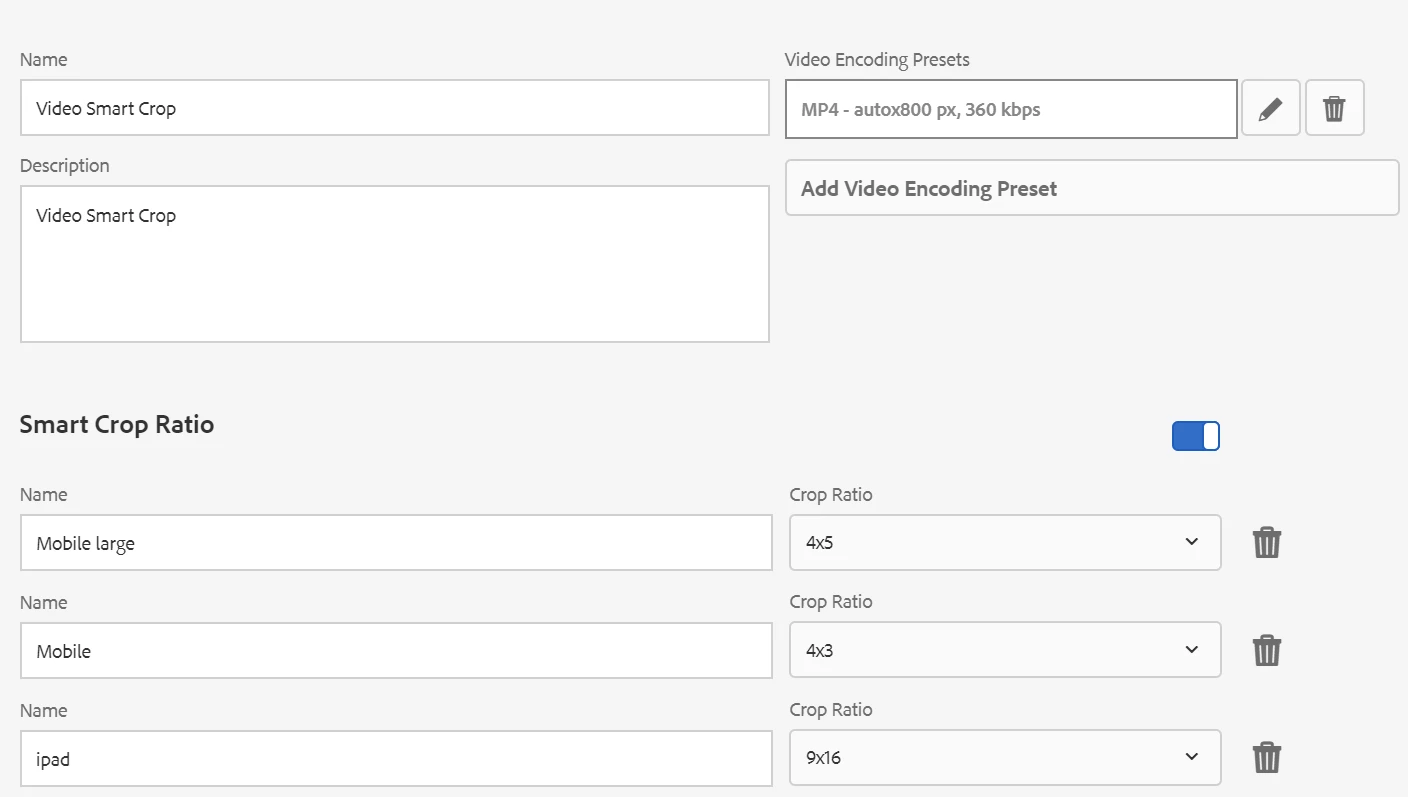Toggle the Smart Crop Ratio switch

pyautogui.click(x=1196, y=436)
